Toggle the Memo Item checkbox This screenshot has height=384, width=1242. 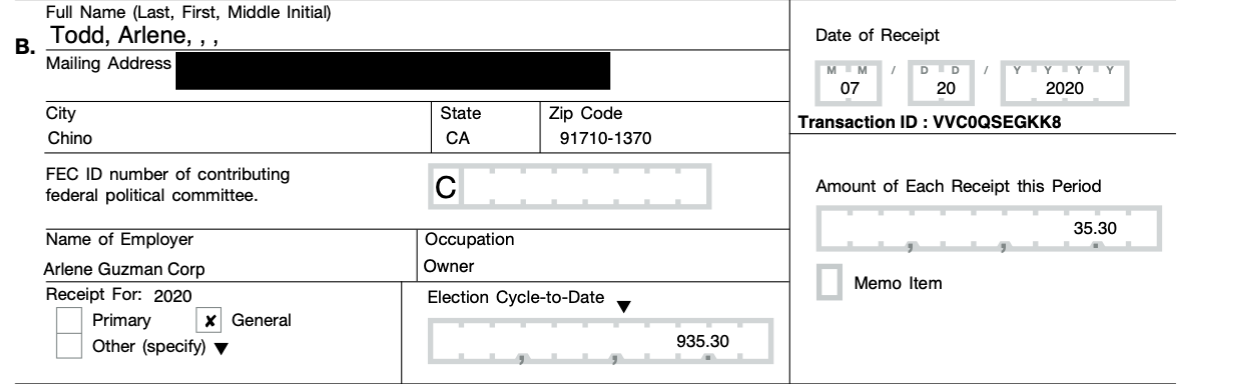click(x=830, y=283)
